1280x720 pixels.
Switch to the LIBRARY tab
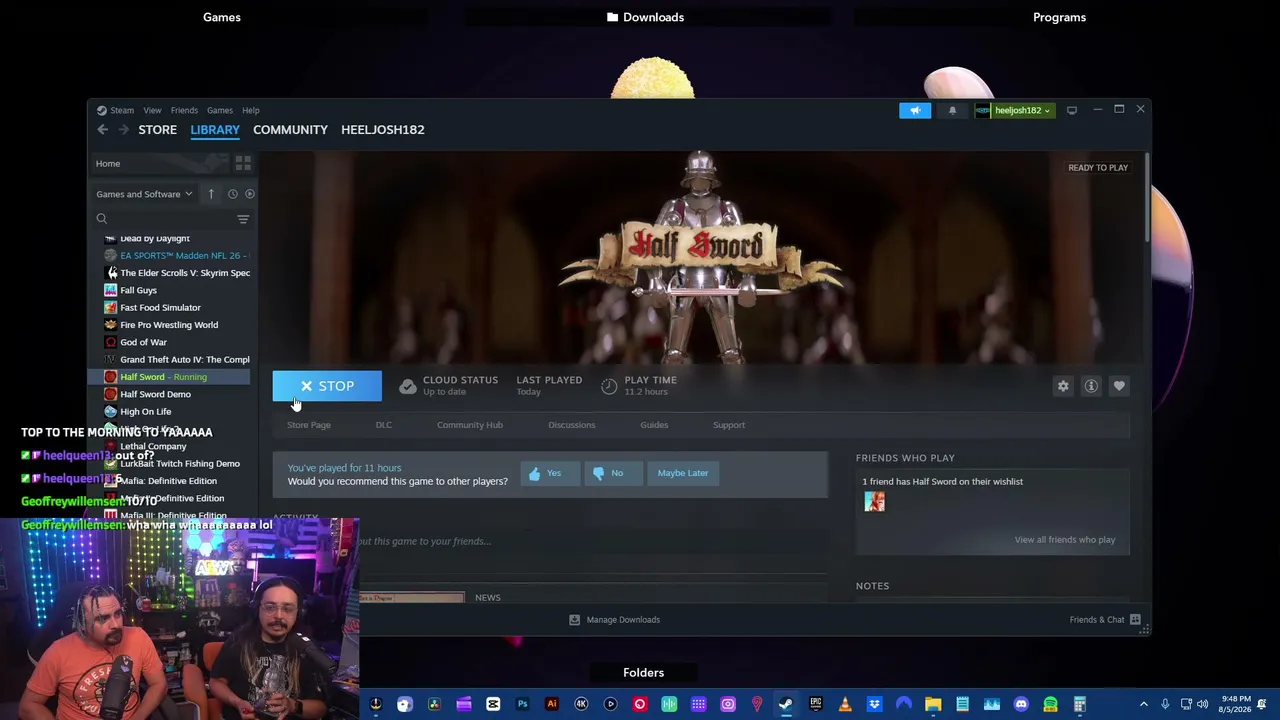(215, 130)
